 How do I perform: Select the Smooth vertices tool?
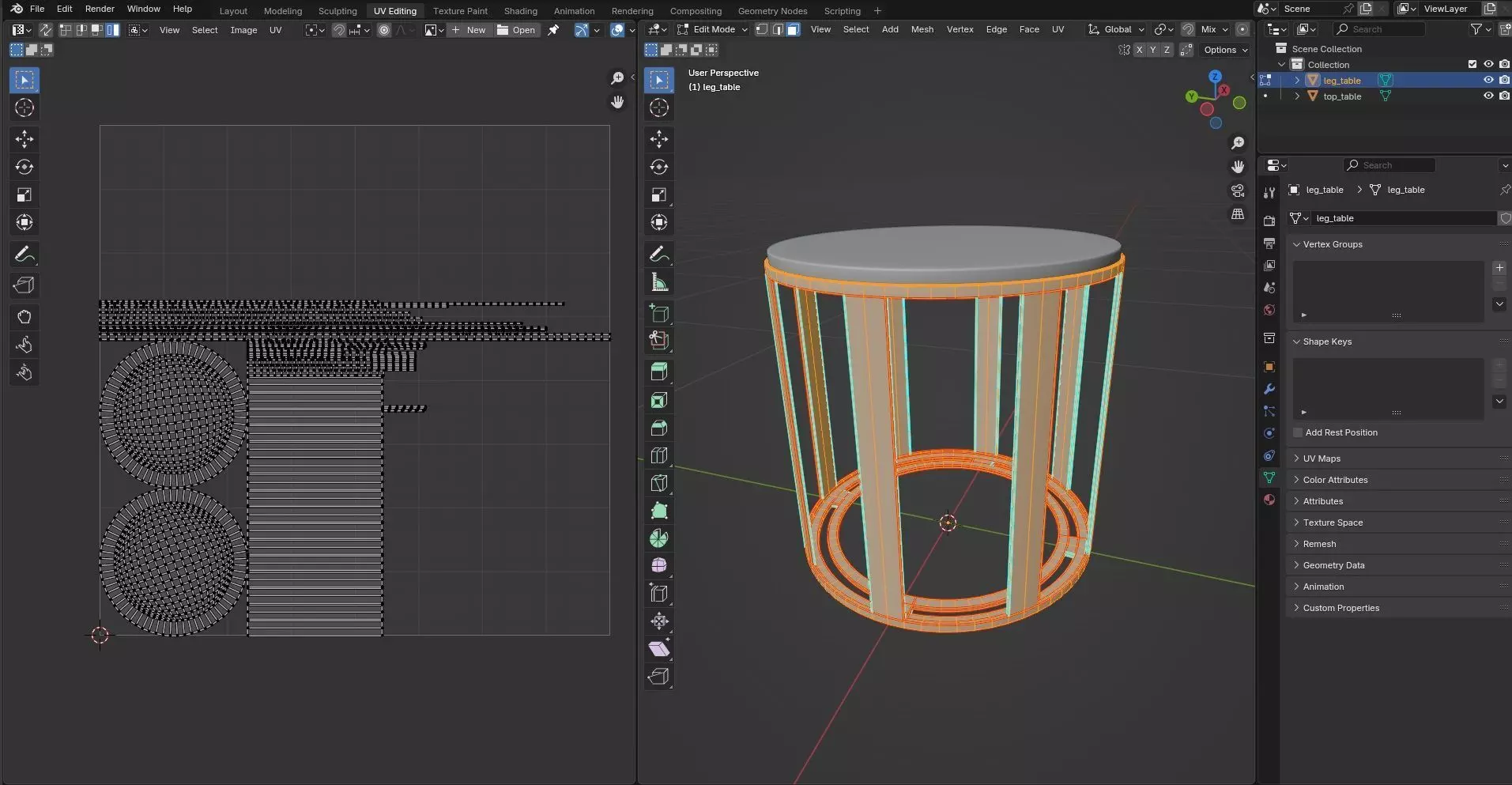(x=659, y=565)
